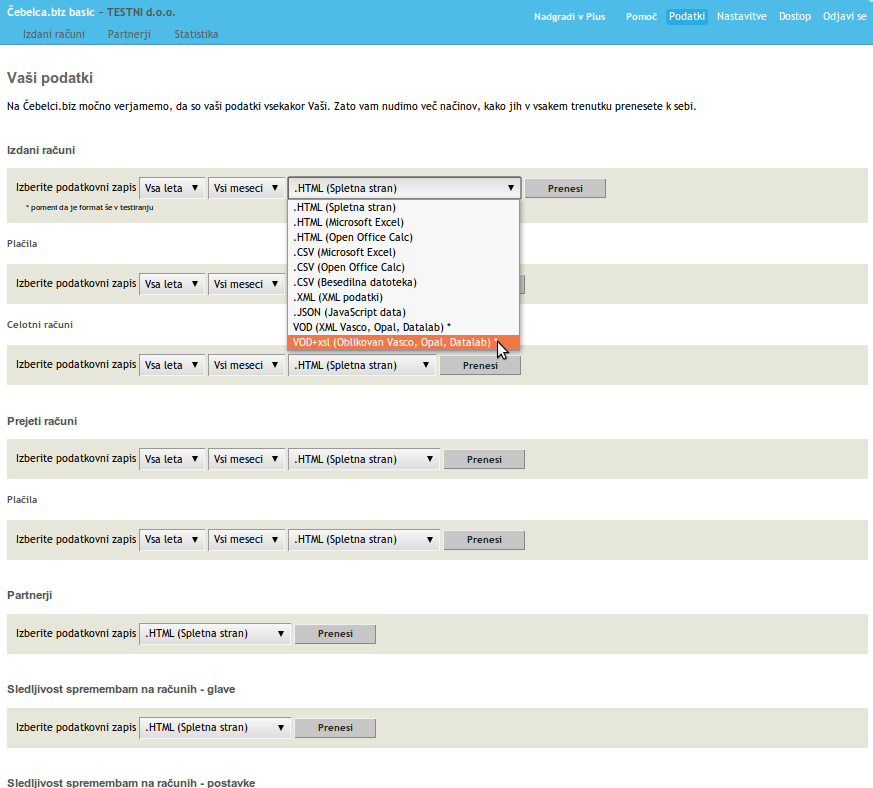
Task: Go to Nastavitve settings
Action: [743, 17]
